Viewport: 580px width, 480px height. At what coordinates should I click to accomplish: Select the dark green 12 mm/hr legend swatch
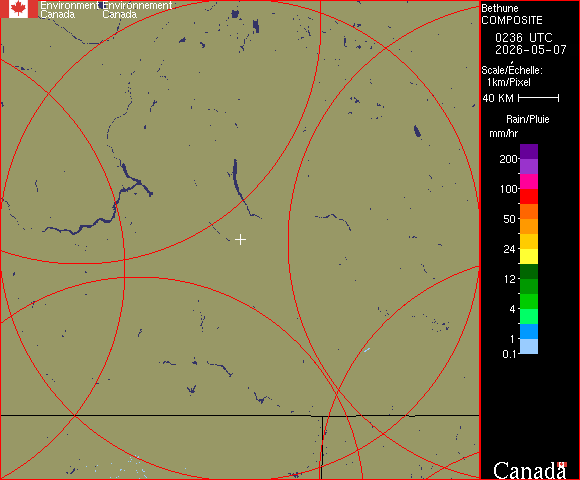(529, 272)
